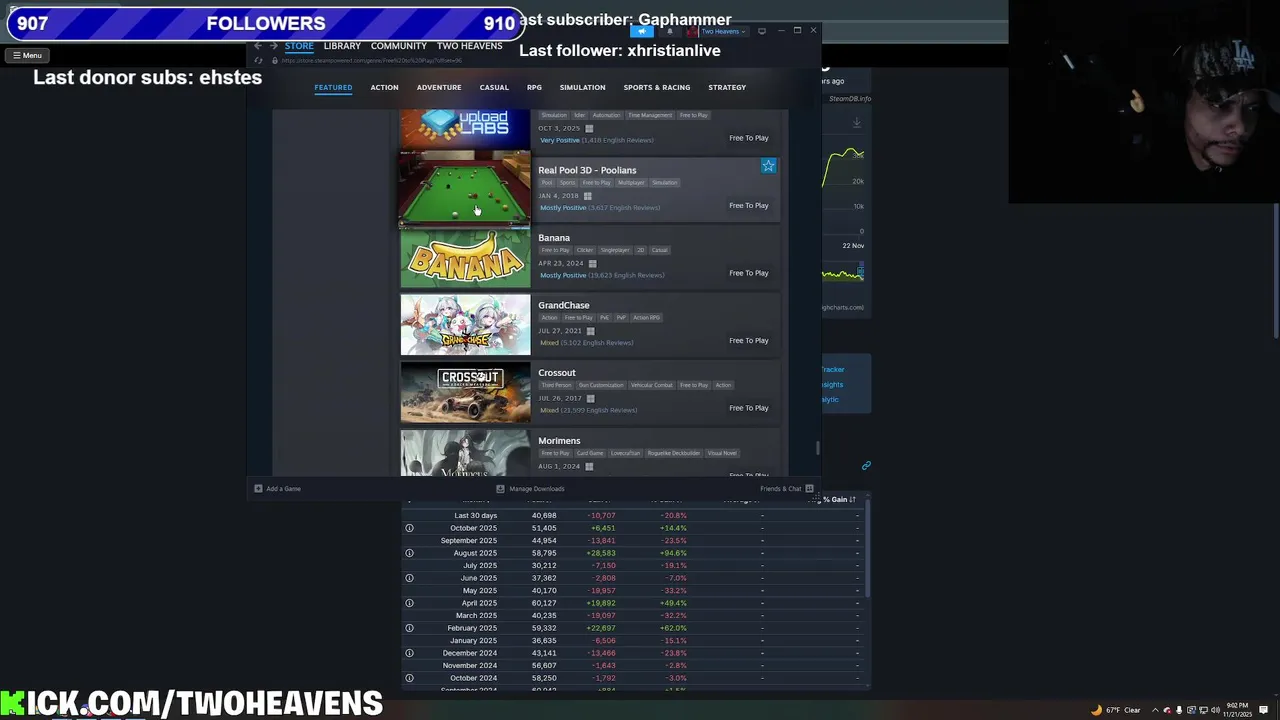Click Free To Play price on Crossout row

click(x=749, y=408)
